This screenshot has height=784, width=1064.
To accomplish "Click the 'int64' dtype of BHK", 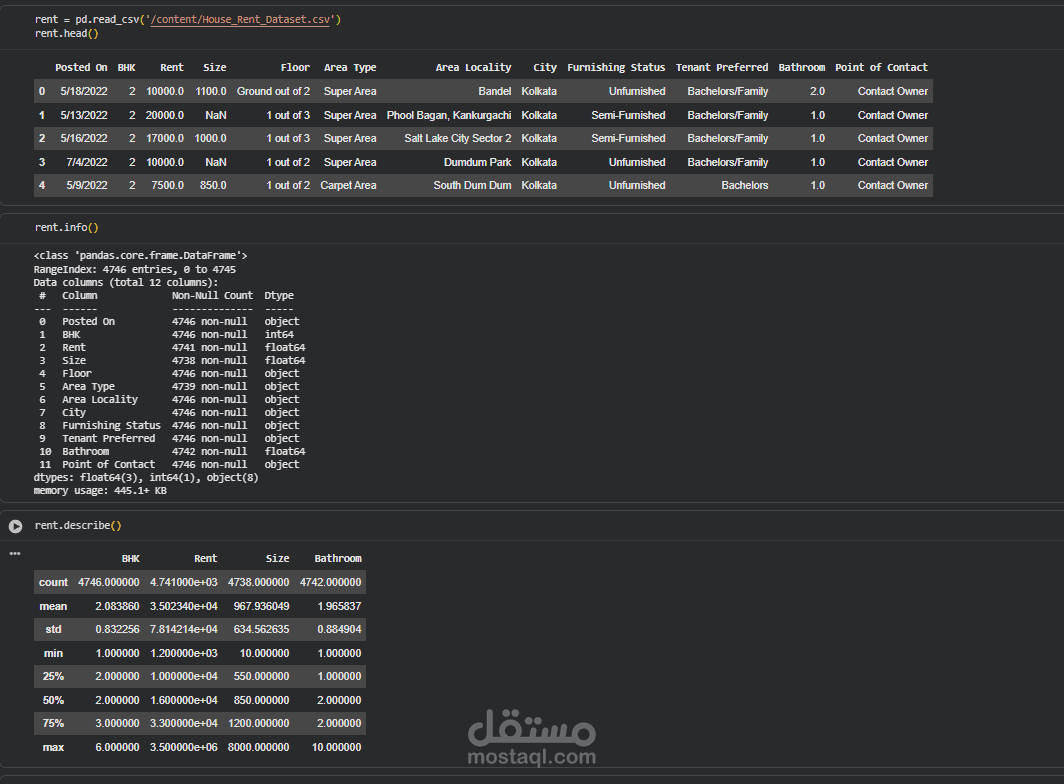I will 279,335.
